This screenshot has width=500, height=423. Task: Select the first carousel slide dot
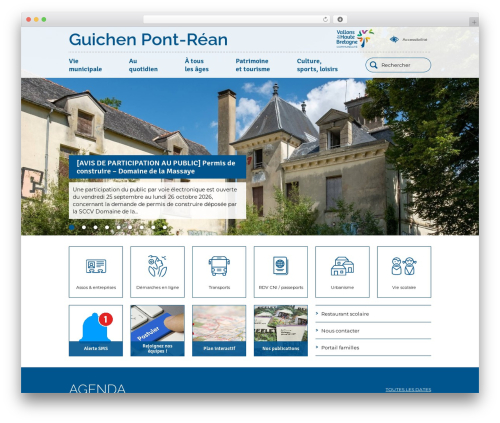pos(72,227)
